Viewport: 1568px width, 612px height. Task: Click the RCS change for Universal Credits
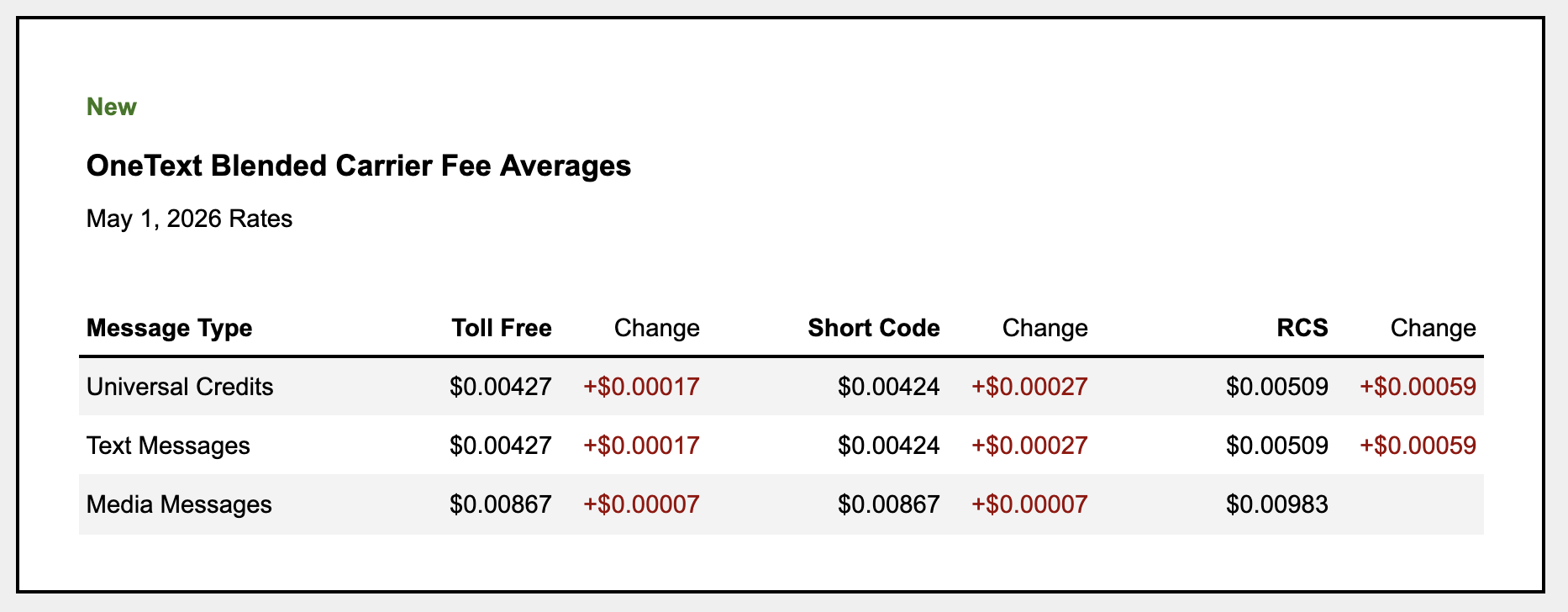tap(1418, 387)
